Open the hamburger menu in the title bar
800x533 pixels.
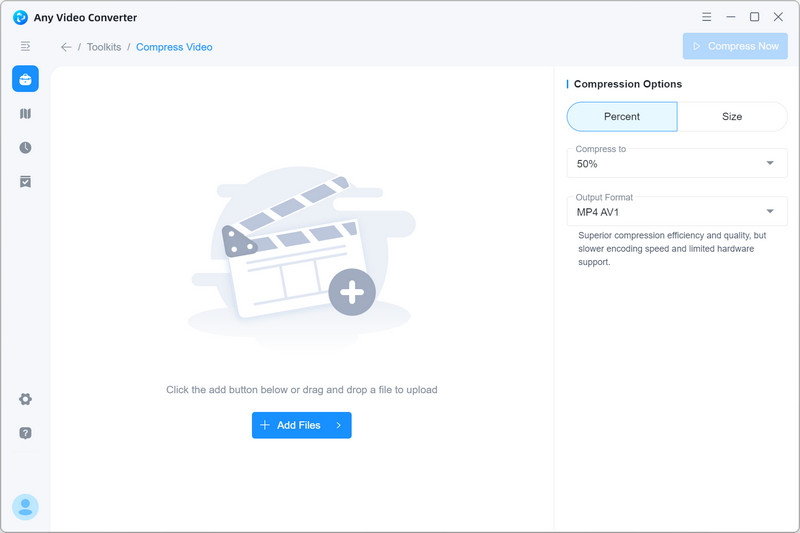click(707, 17)
